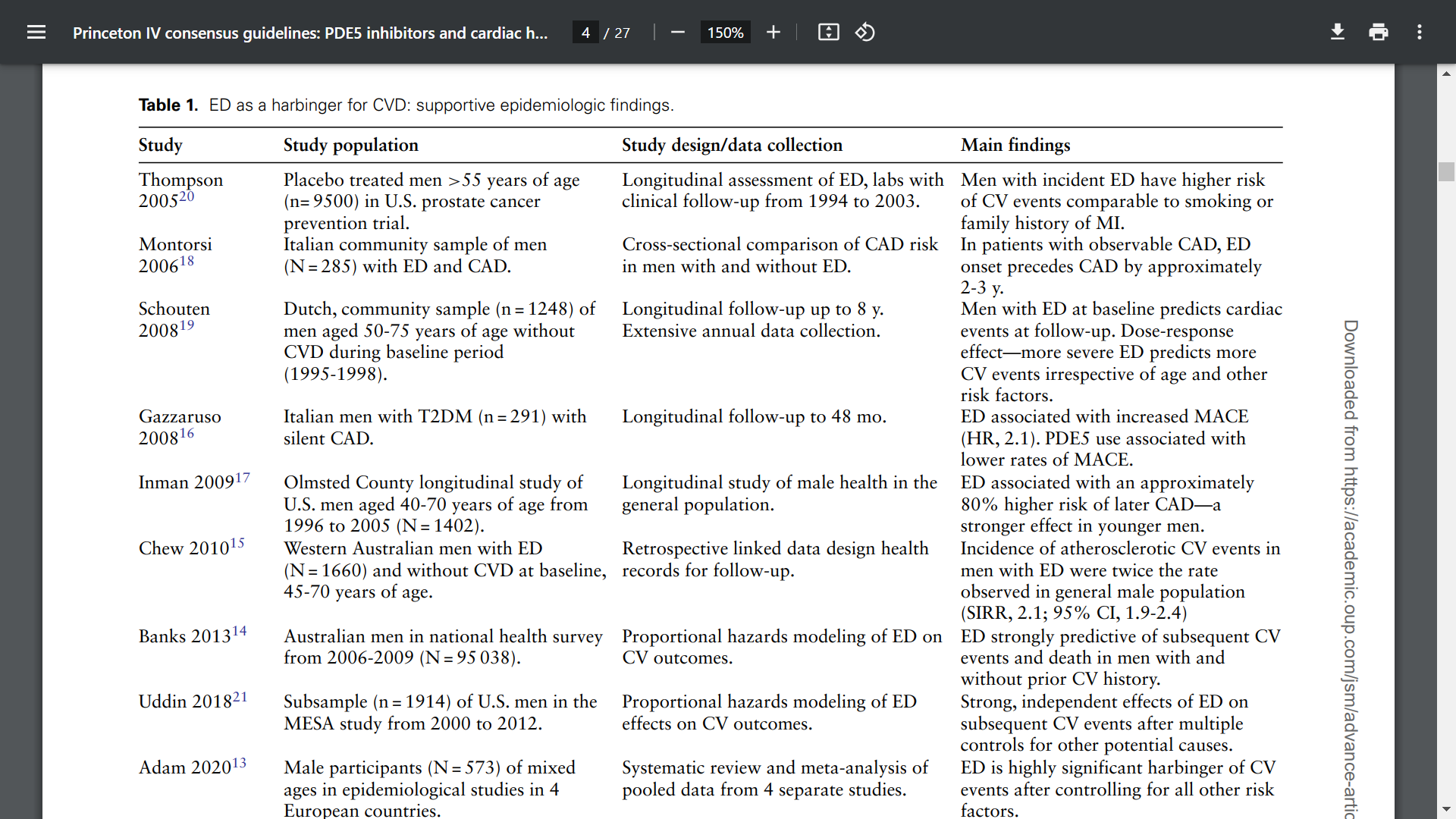The height and width of the screenshot is (819, 1456).
Task: Open reference 19 next to Schouten 2008
Action: [x=187, y=325]
